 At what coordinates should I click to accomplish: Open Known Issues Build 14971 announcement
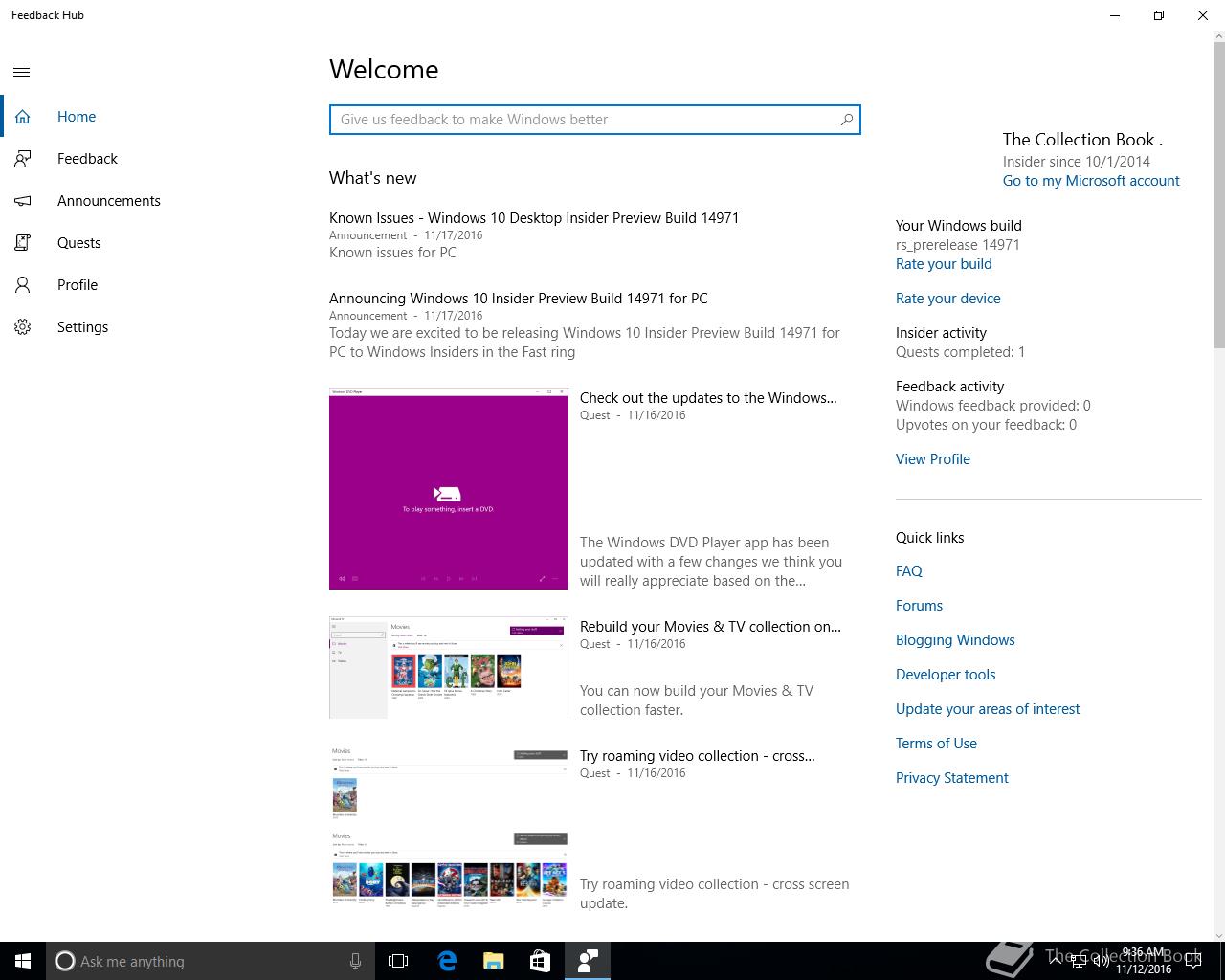(534, 218)
